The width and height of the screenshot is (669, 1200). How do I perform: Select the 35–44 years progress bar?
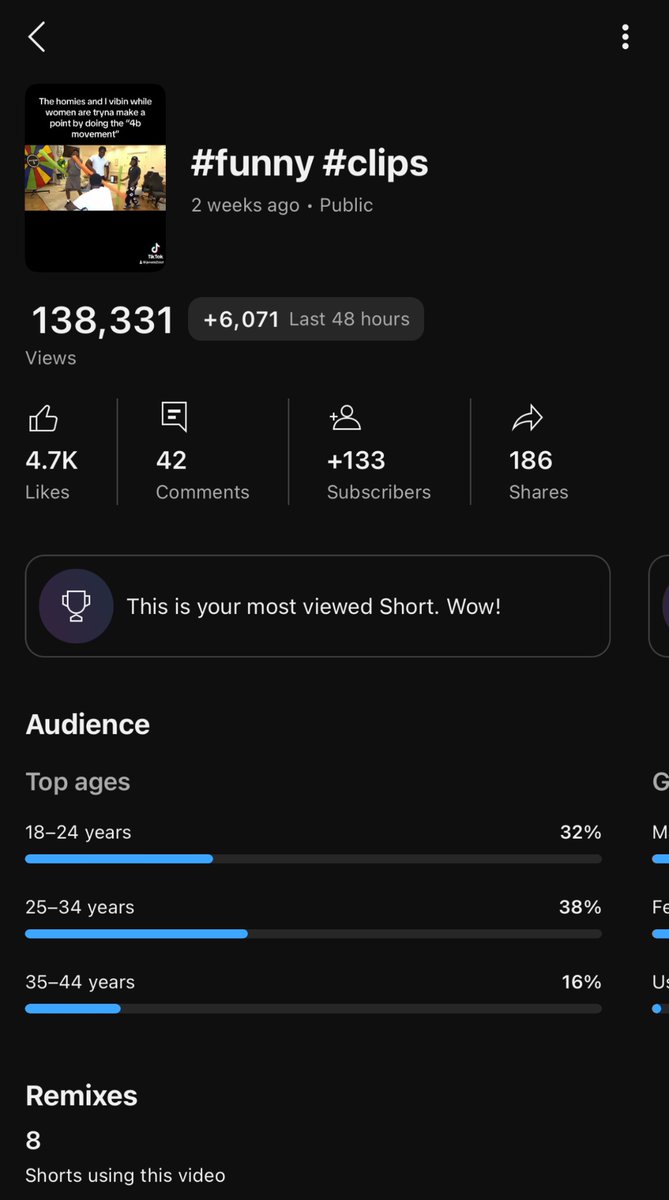click(313, 1008)
